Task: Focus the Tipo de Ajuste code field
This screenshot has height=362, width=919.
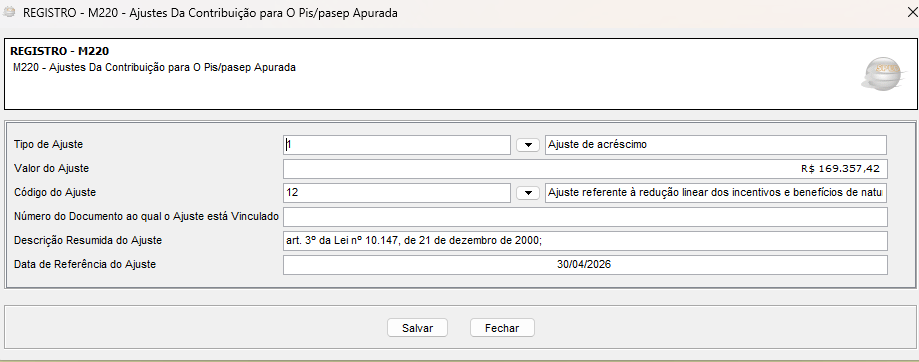Action: pos(397,145)
